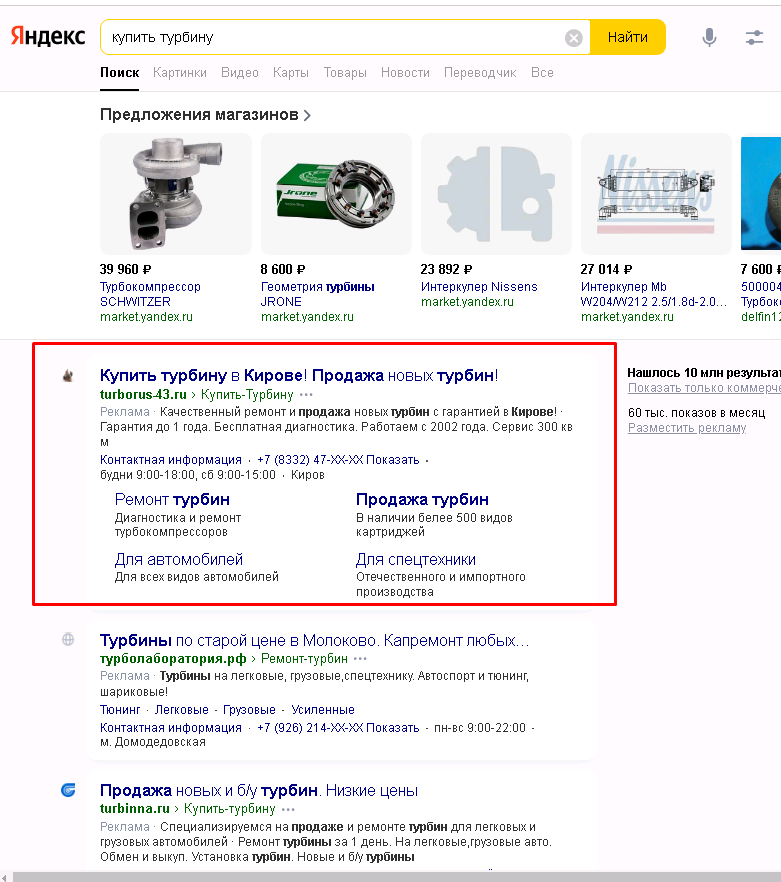This screenshot has height=882, width=781.
Task: Visit the турболаборатория.рф site link
Action: point(173,659)
